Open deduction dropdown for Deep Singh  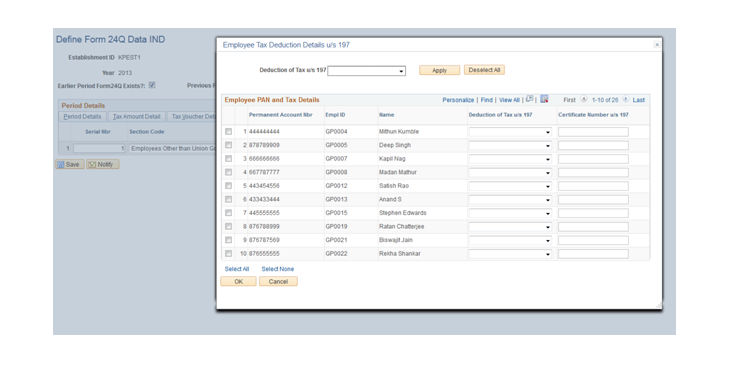coord(510,146)
